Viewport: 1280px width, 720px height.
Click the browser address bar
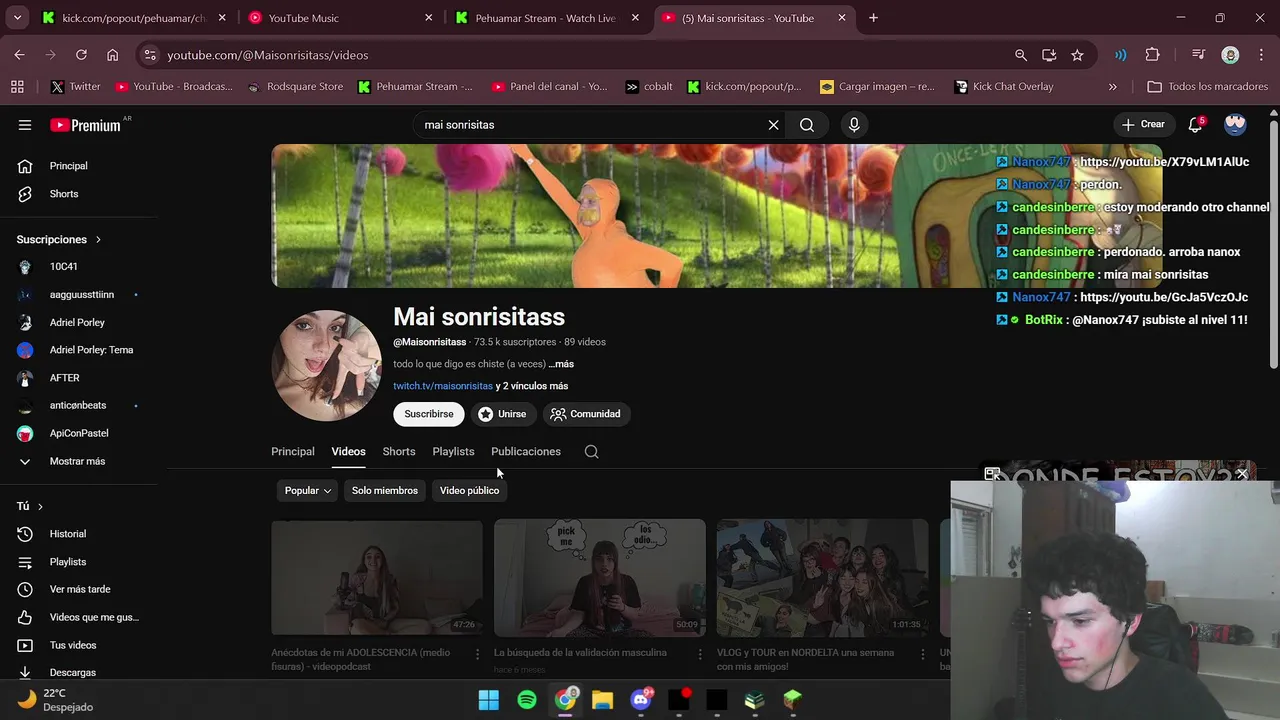pos(580,55)
